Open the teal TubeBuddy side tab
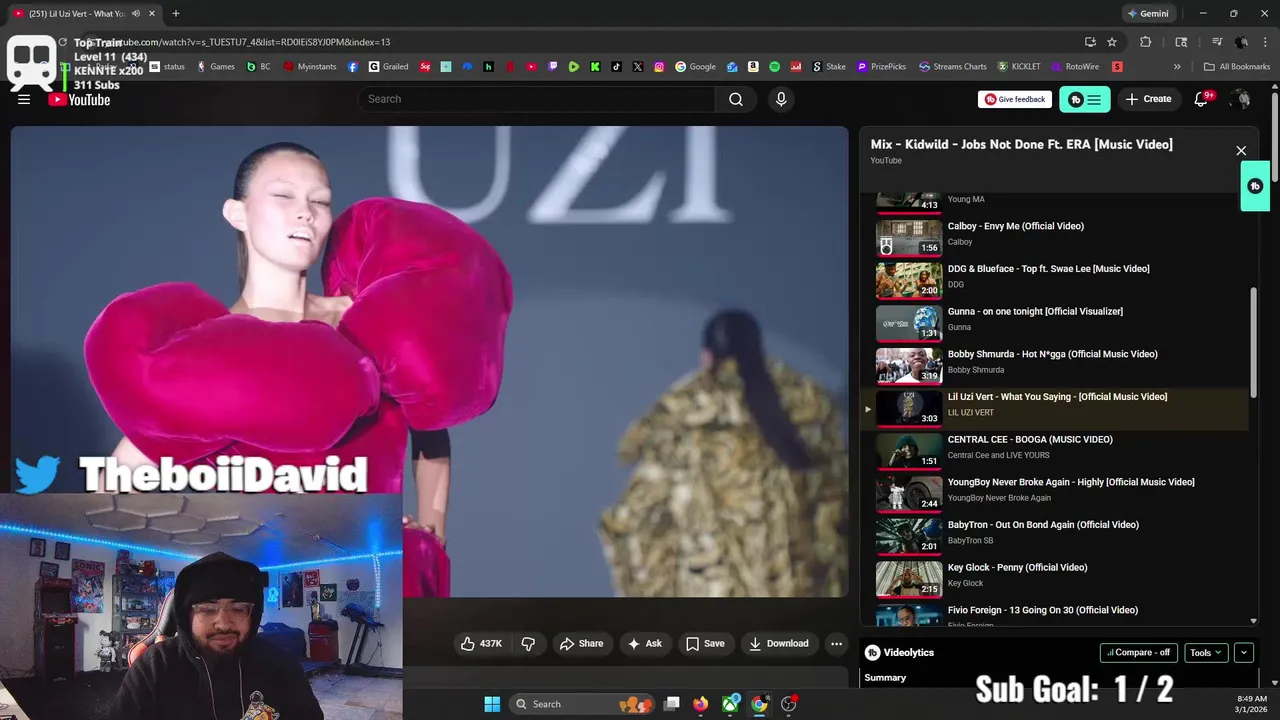Screen dimensions: 1280x720 click(1255, 186)
